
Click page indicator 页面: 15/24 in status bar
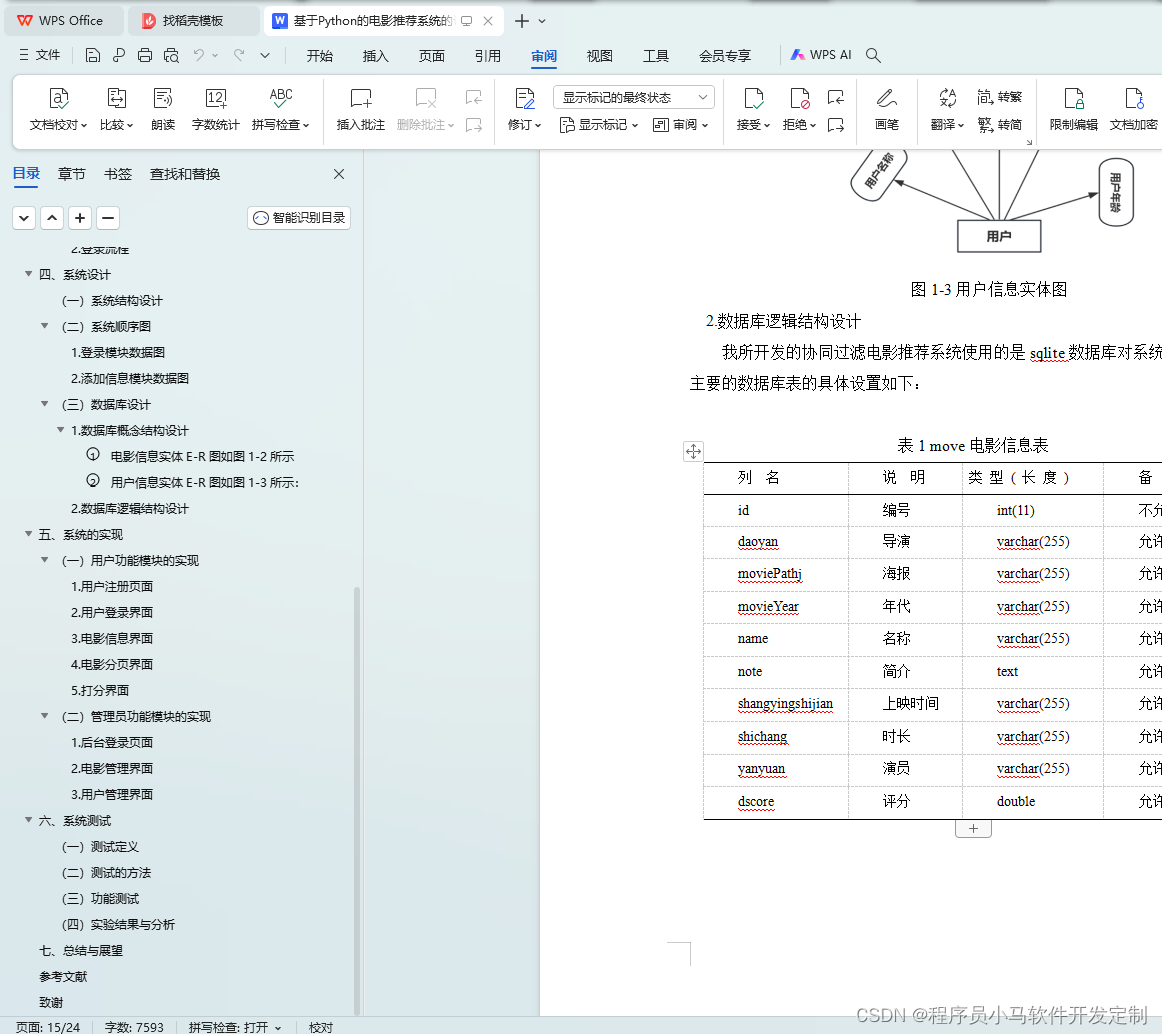(x=47, y=1026)
